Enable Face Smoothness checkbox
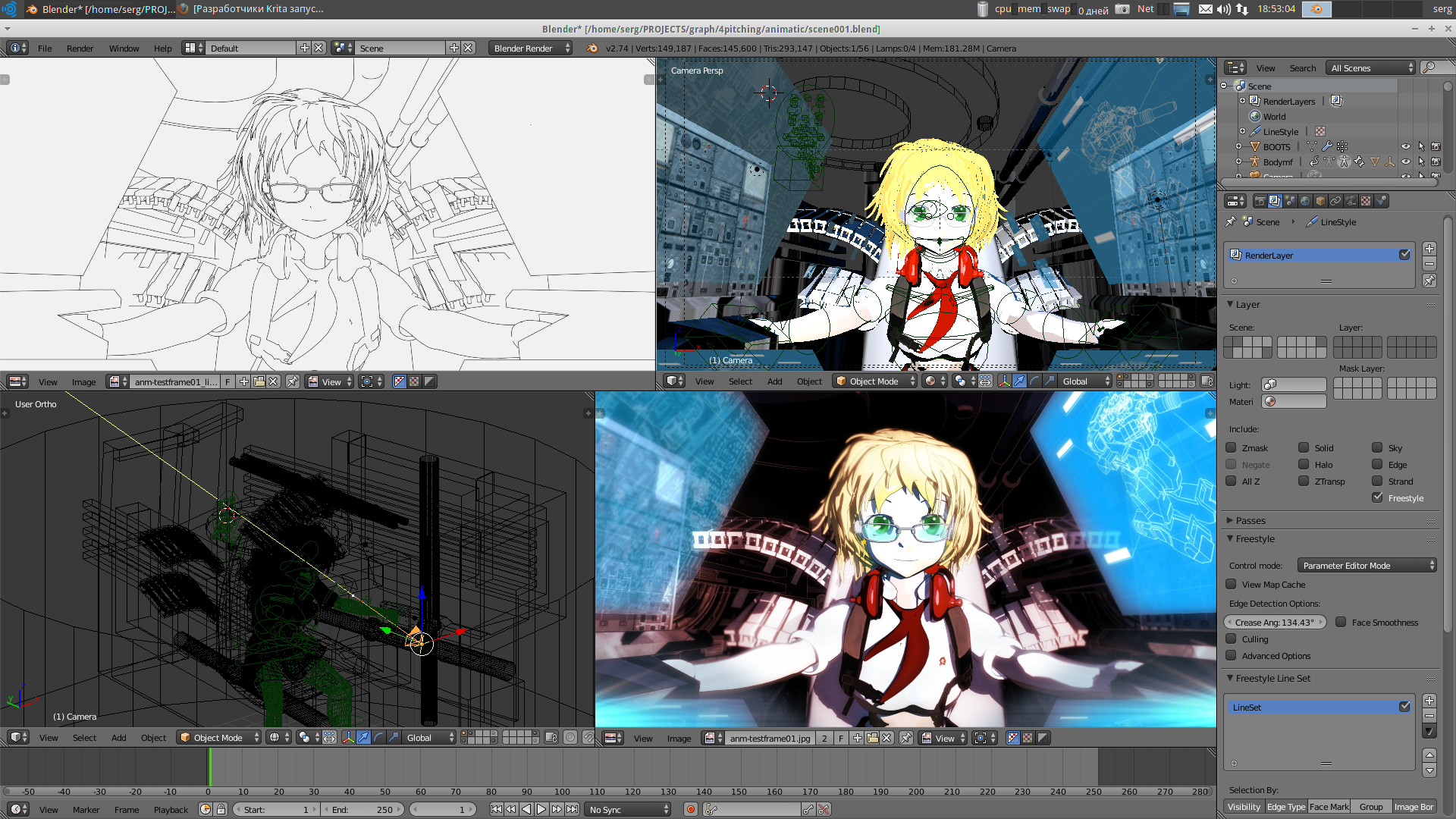The height and width of the screenshot is (819, 1456). tap(1341, 622)
